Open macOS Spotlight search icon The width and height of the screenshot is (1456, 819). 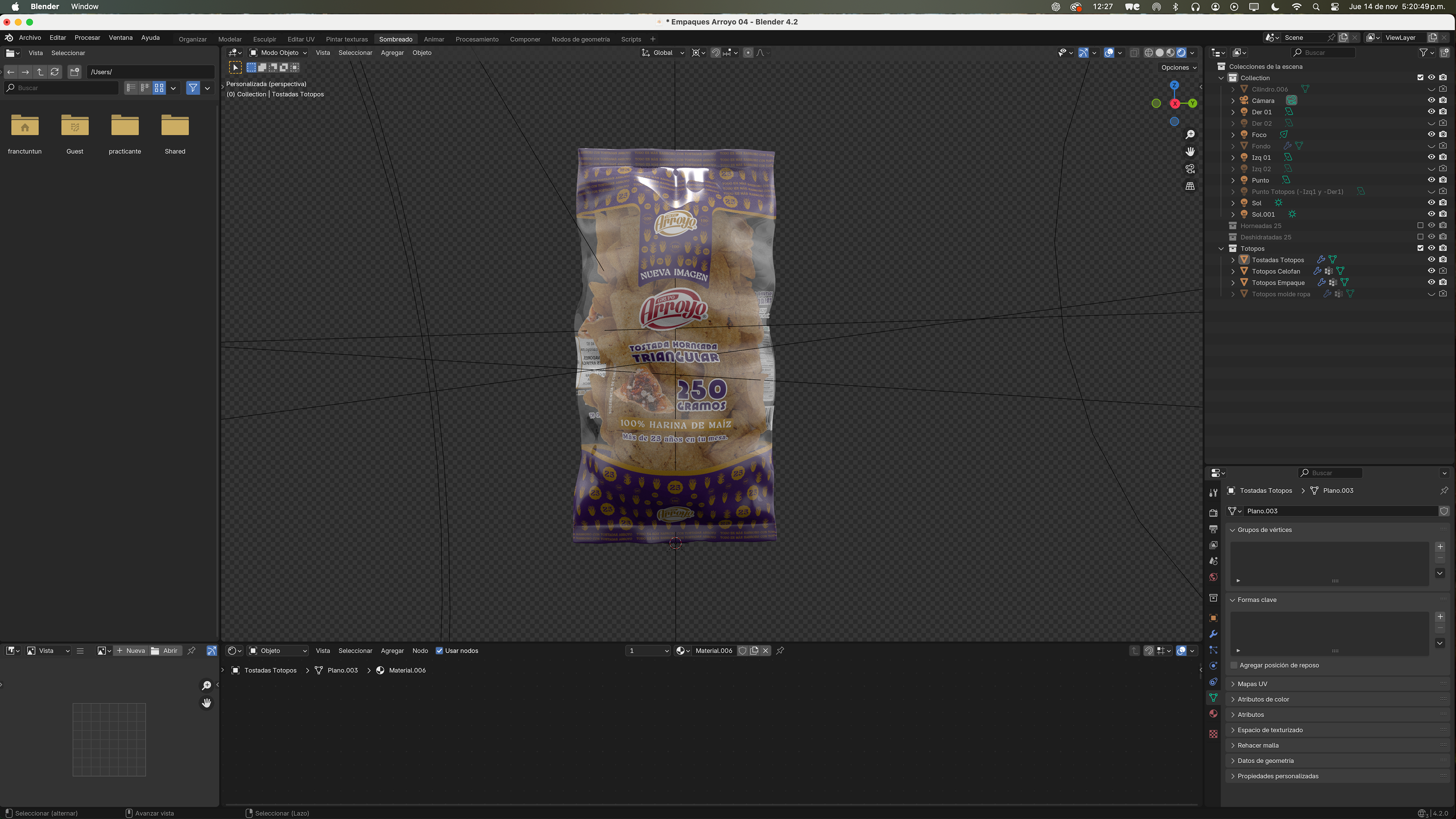pyautogui.click(x=1316, y=7)
